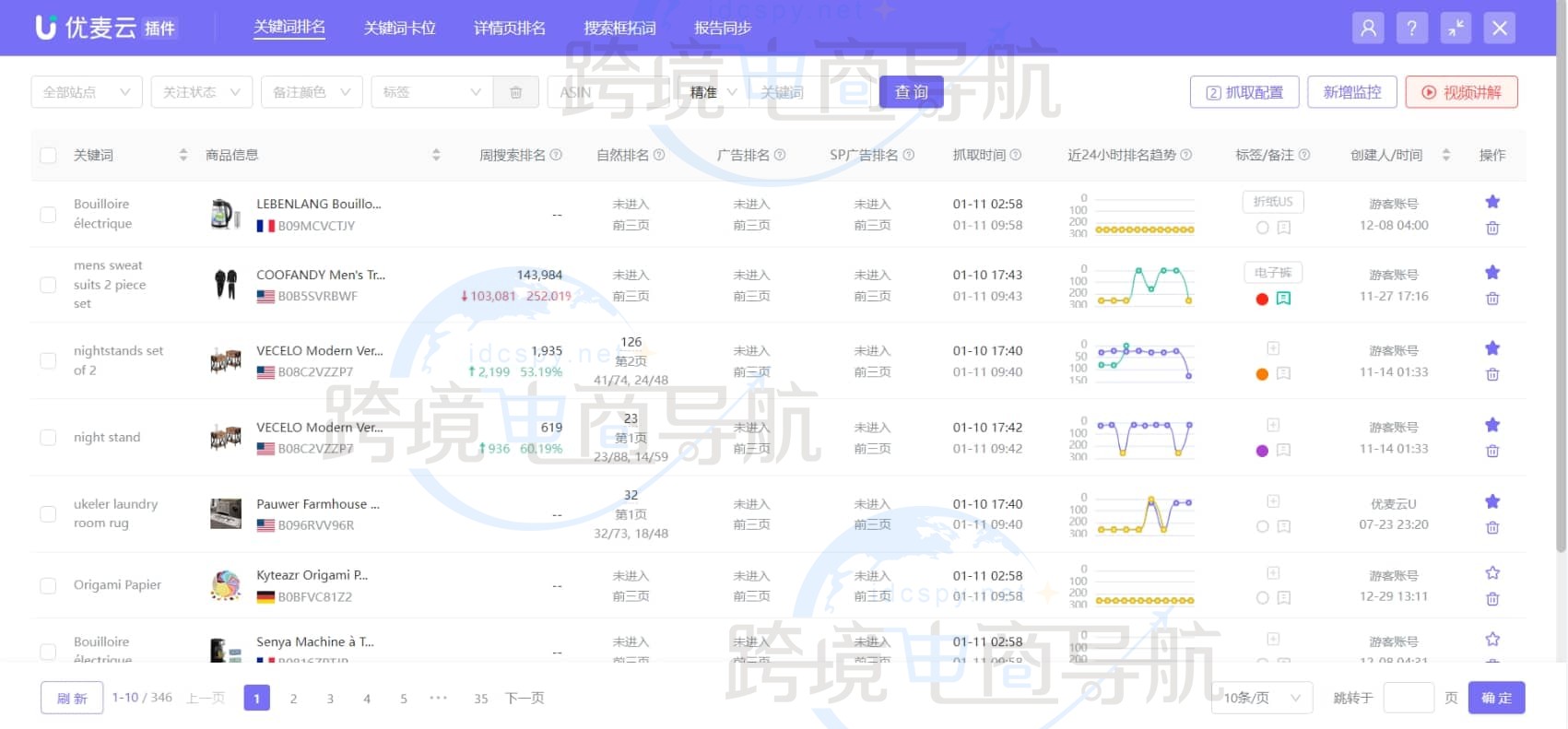The width and height of the screenshot is (1568, 729).
Task: Show info tooltip for 周搜索排名
Action: click(556, 155)
